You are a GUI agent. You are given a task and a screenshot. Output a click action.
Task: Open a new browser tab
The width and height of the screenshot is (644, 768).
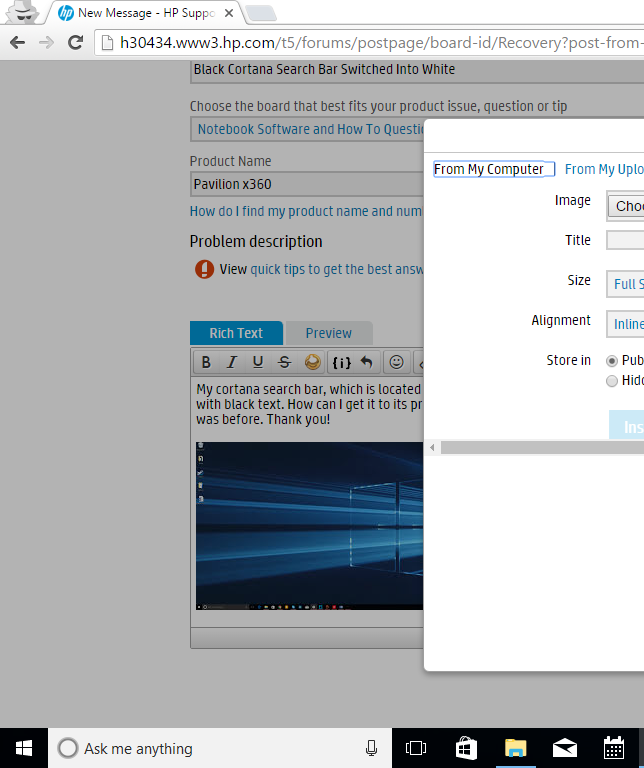point(261,13)
